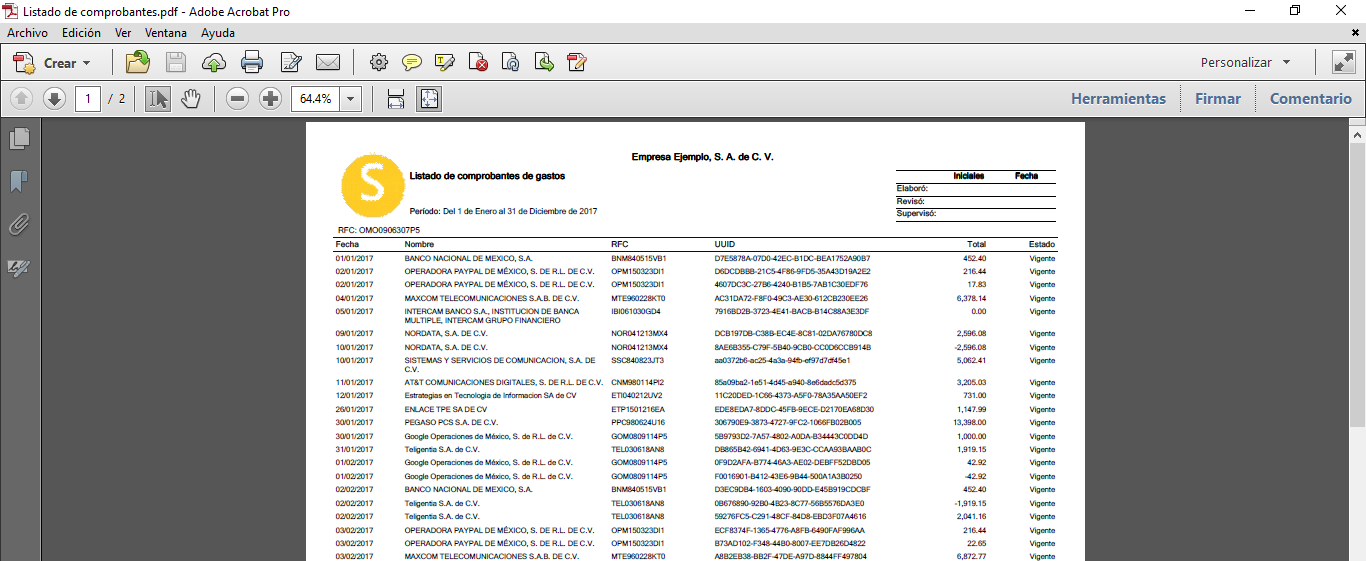Go to next page arrow

coord(54,99)
